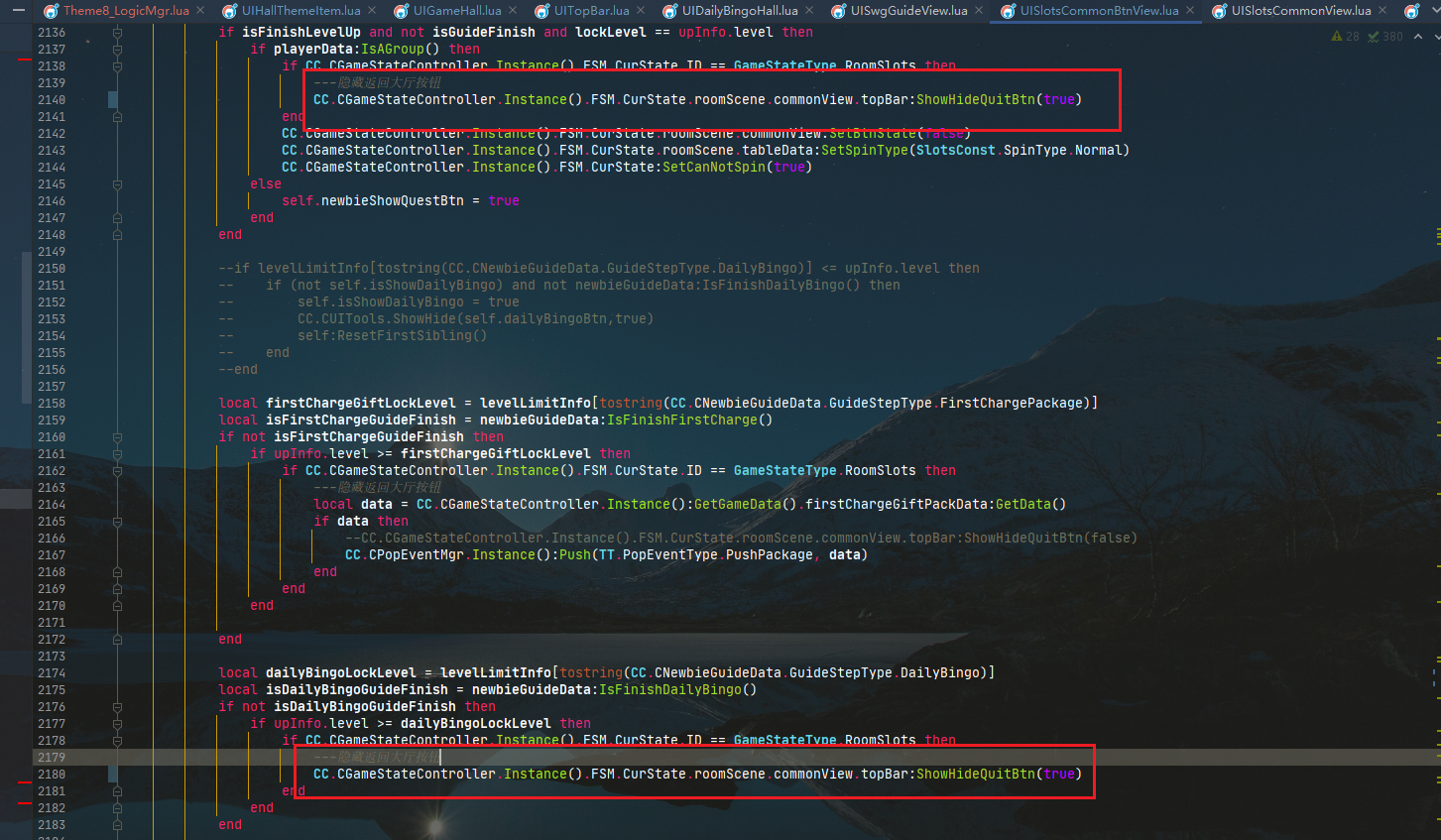
Task: Click the VCS change marker at line 2180
Action: point(112,775)
